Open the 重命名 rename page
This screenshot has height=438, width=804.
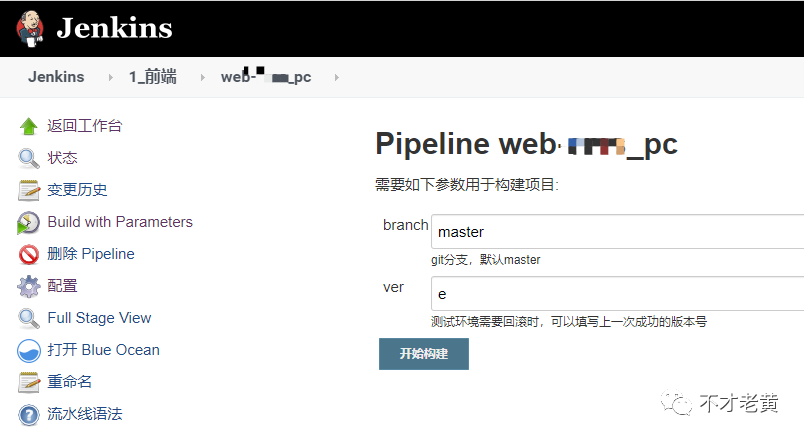click(69, 382)
